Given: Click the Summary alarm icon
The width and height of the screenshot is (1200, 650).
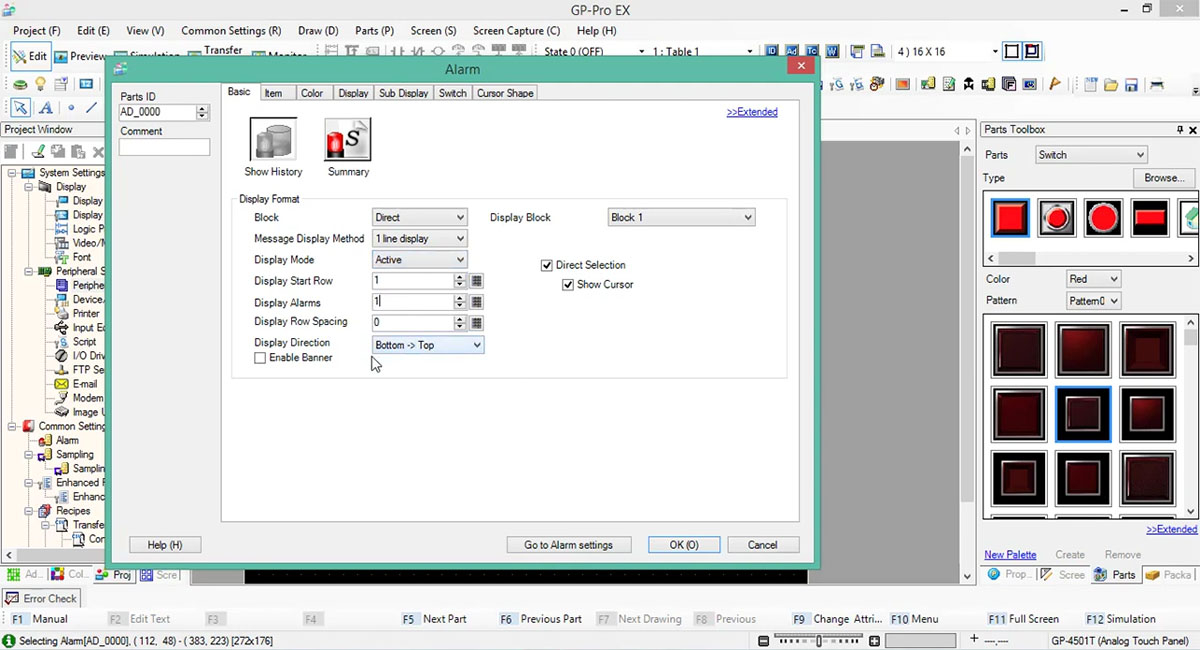Looking at the screenshot, I should tap(348, 139).
